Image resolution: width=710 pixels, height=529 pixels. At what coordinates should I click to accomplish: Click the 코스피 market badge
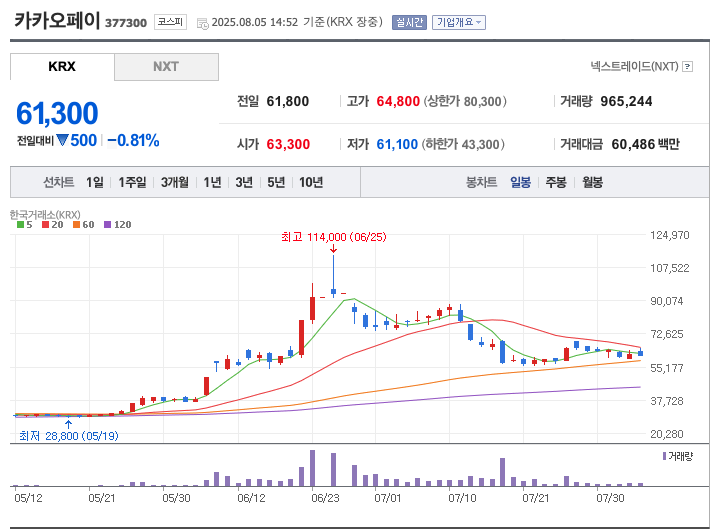pos(170,22)
